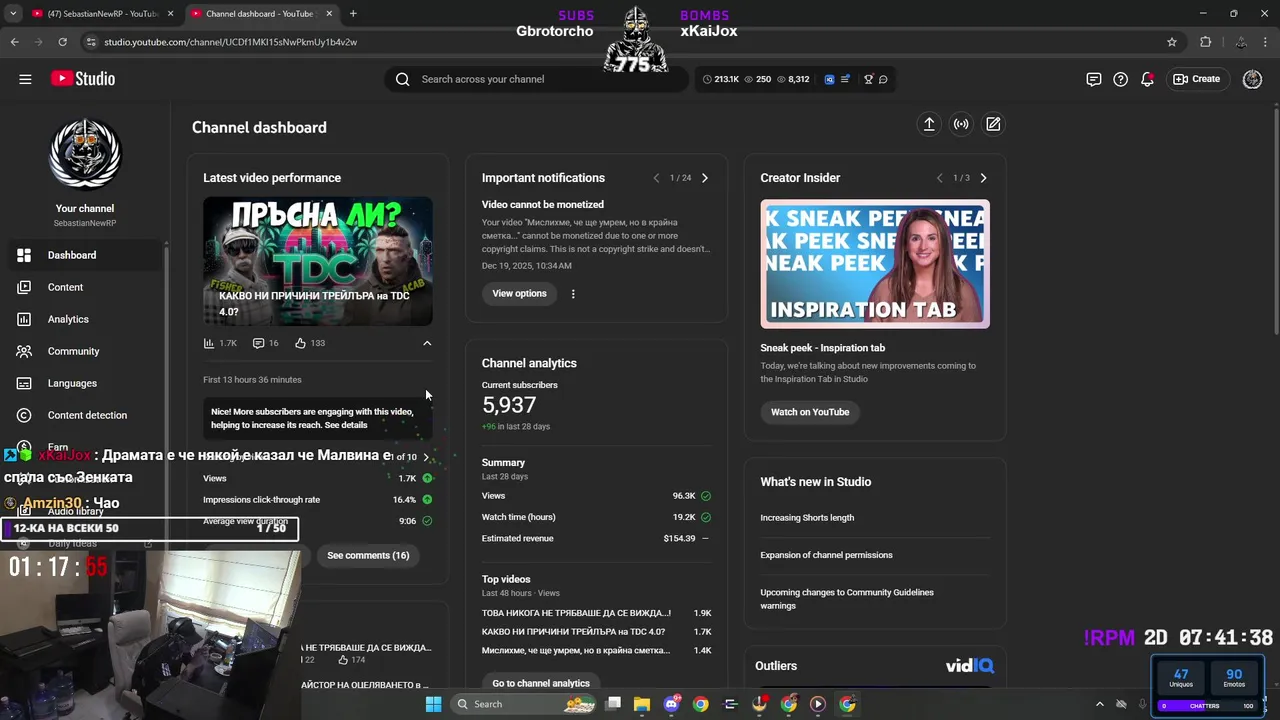Click the channel profile picture in sidebar
Viewport: 1280px width, 720px height.
coord(85,154)
